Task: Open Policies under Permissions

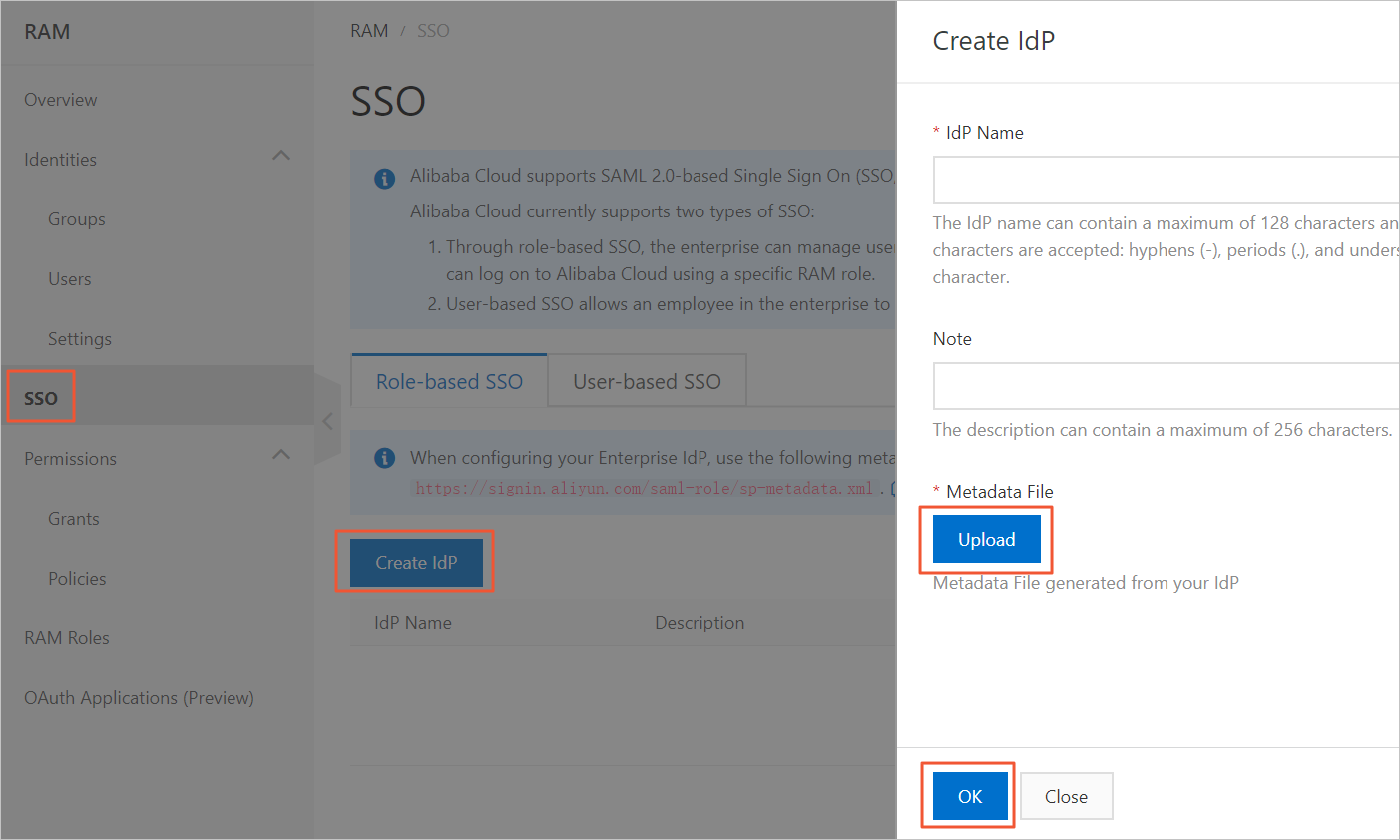Action: [x=77, y=579]
